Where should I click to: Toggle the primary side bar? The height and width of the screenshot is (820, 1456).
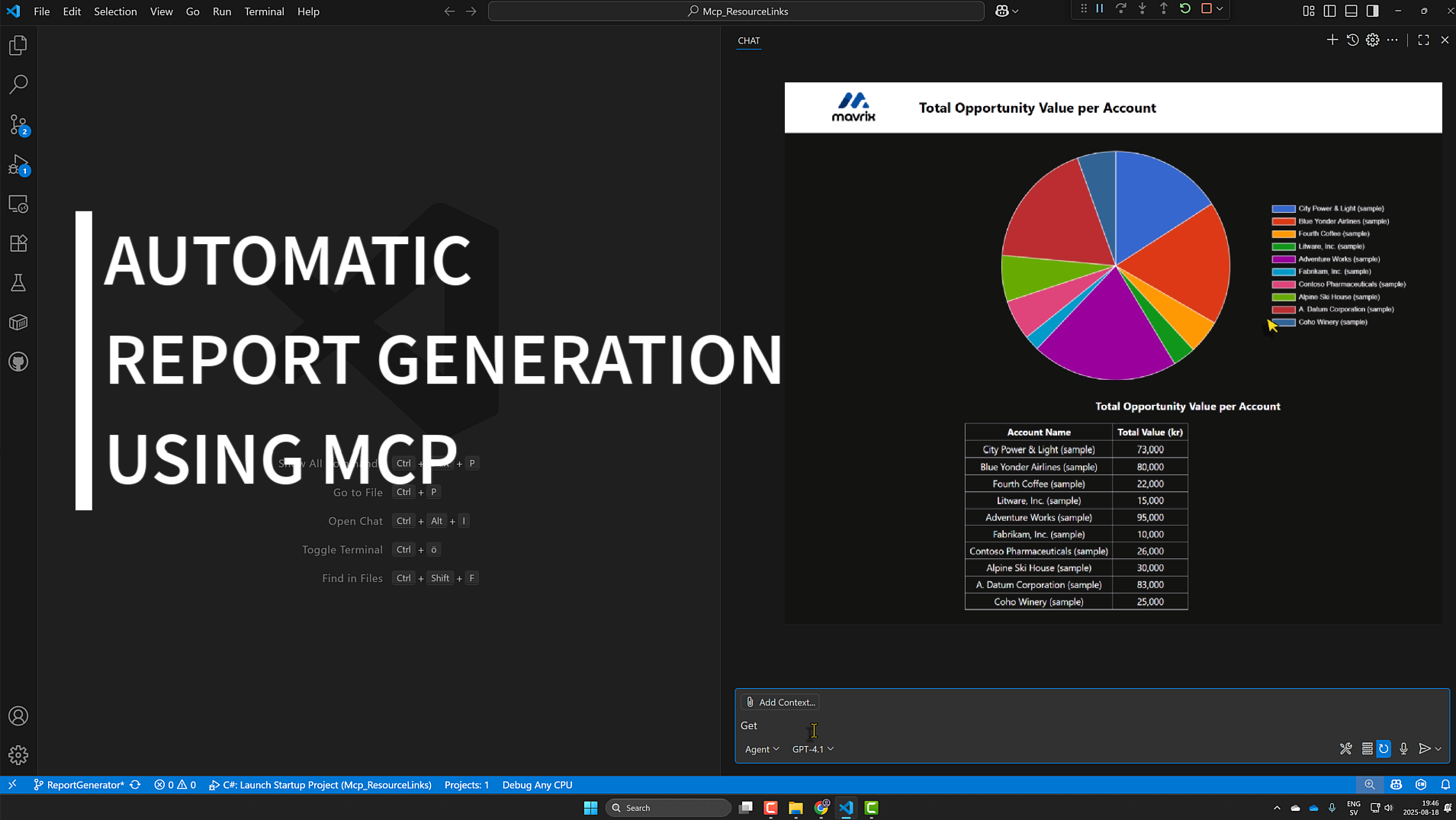[1330, 11]
